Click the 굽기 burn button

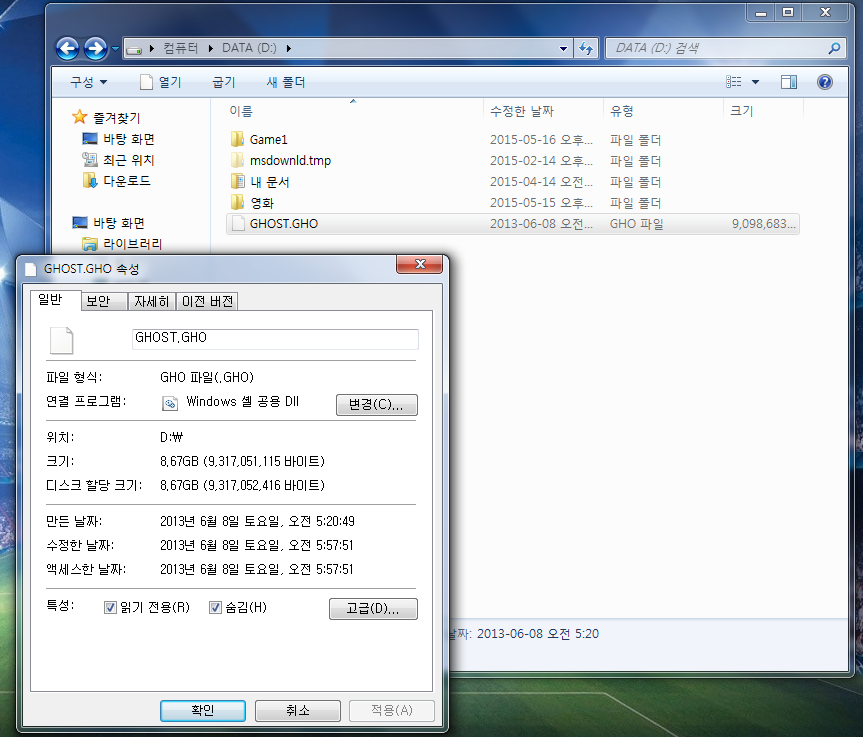[x=223, y=82]
